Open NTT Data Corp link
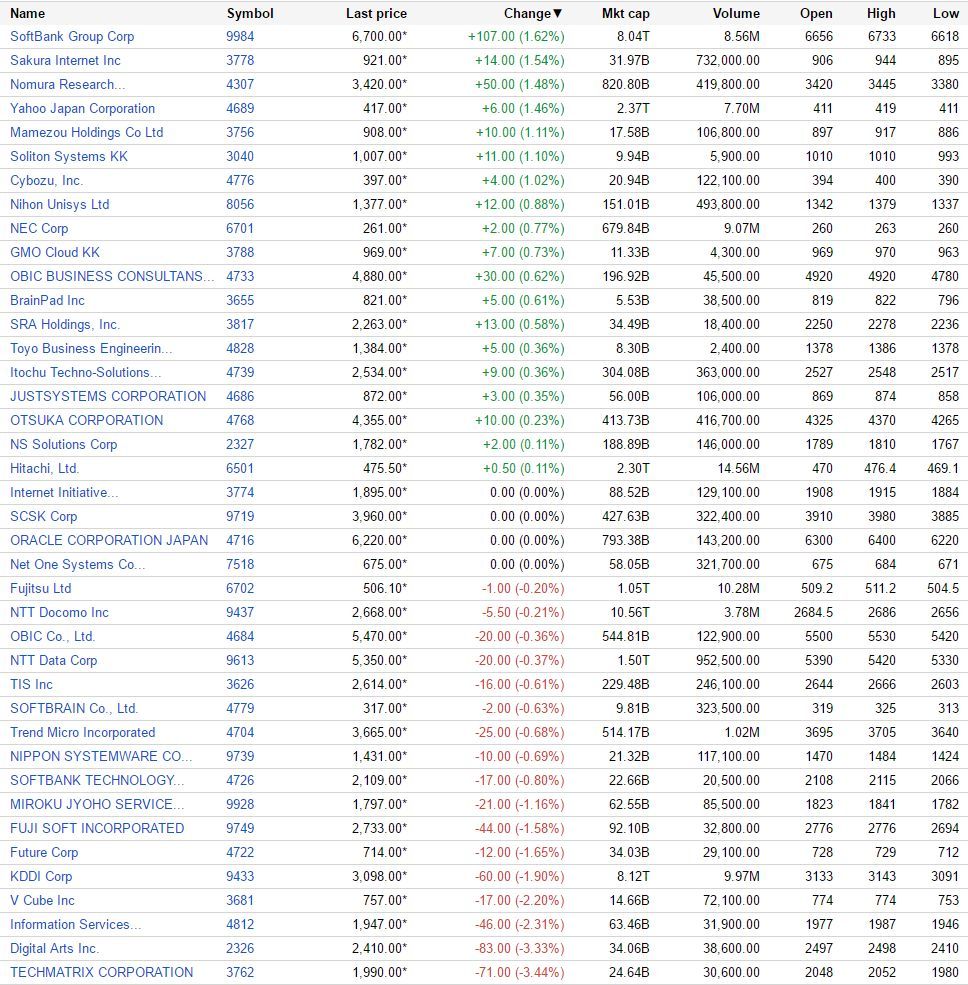The height and width of the screenshot is (985, 968). click(53, 660)
